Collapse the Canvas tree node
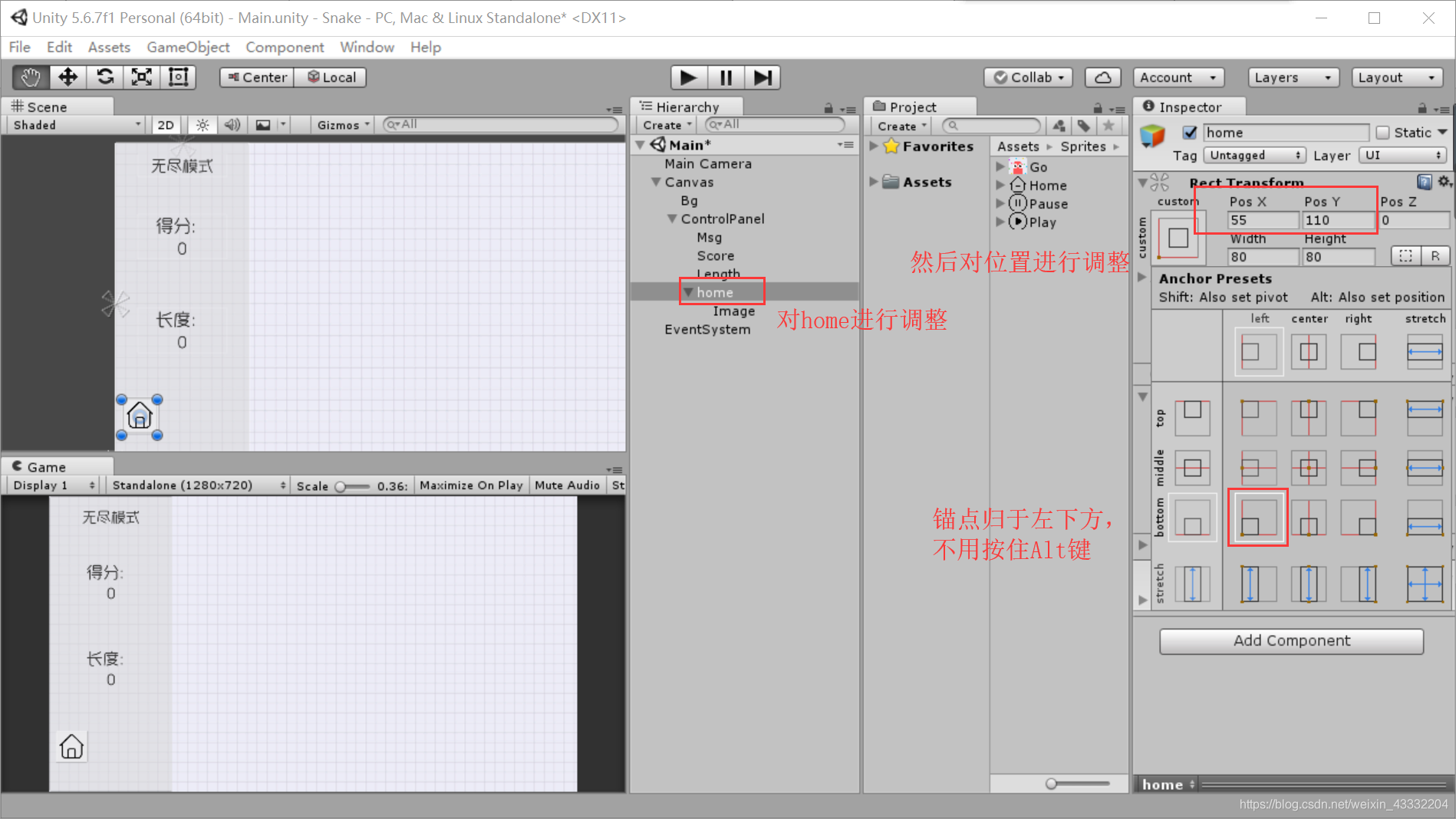This screenshot has width=1456, height=819. click(x=656, y=183)
